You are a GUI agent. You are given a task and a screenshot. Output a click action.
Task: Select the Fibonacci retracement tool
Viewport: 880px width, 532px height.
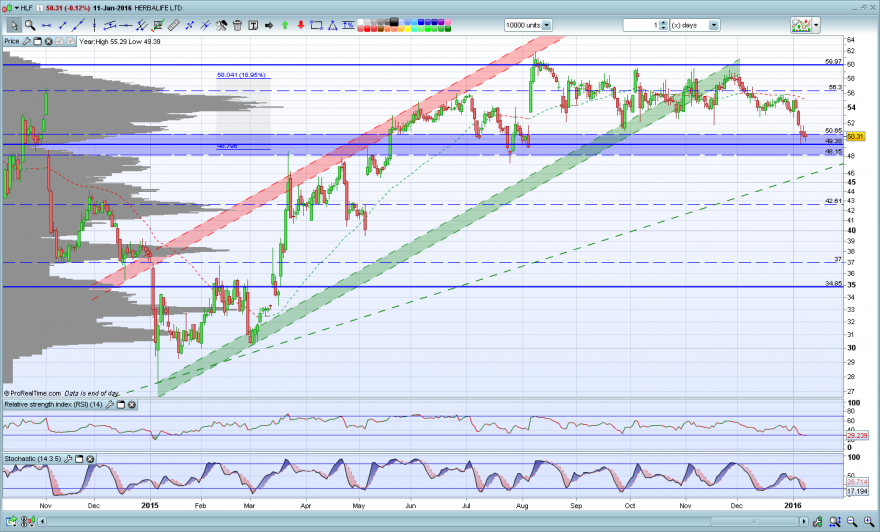(110, 25)
